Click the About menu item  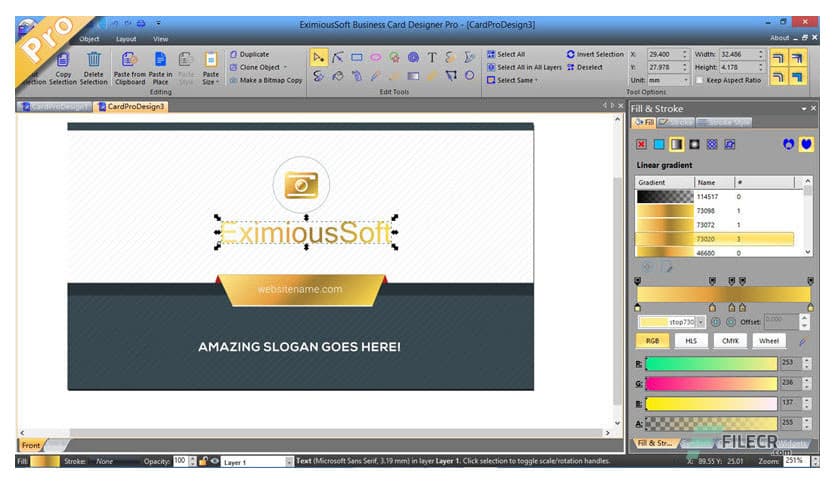(x=779, y=38)
